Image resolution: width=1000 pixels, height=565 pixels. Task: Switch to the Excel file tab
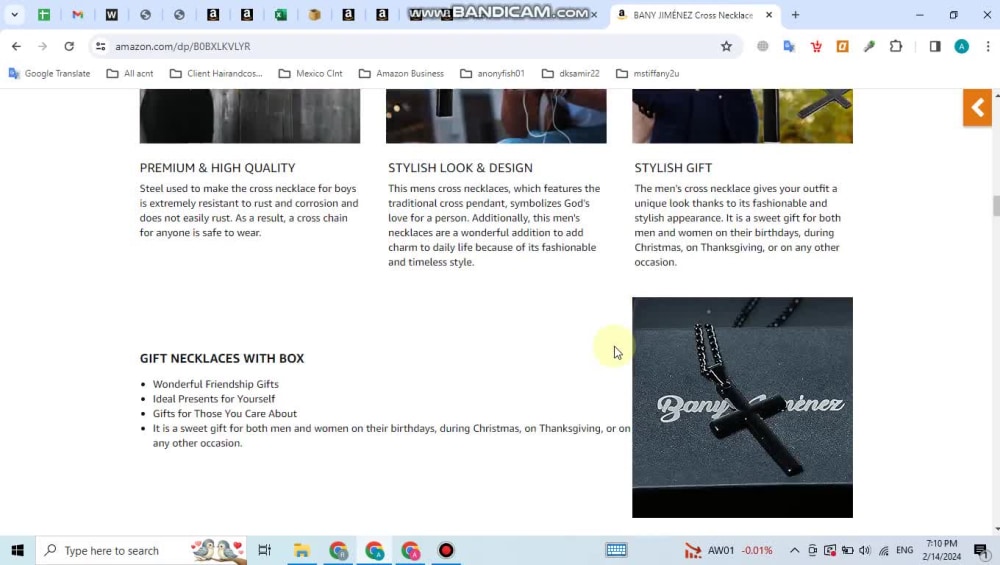point(281,15)
